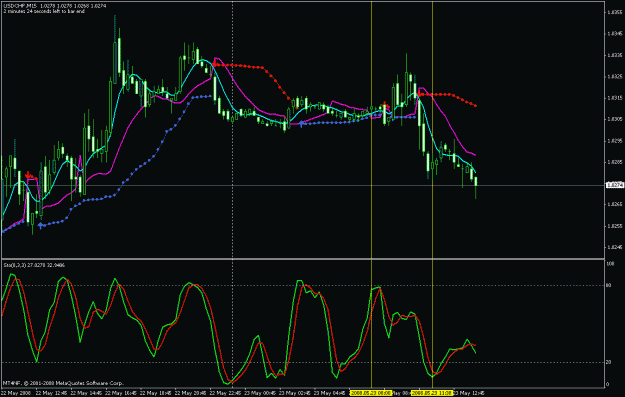This screenshot has height=397, width=625.
Task: Click the MetaQuotes Software Corp copyright text
Action: coord(63,383)
